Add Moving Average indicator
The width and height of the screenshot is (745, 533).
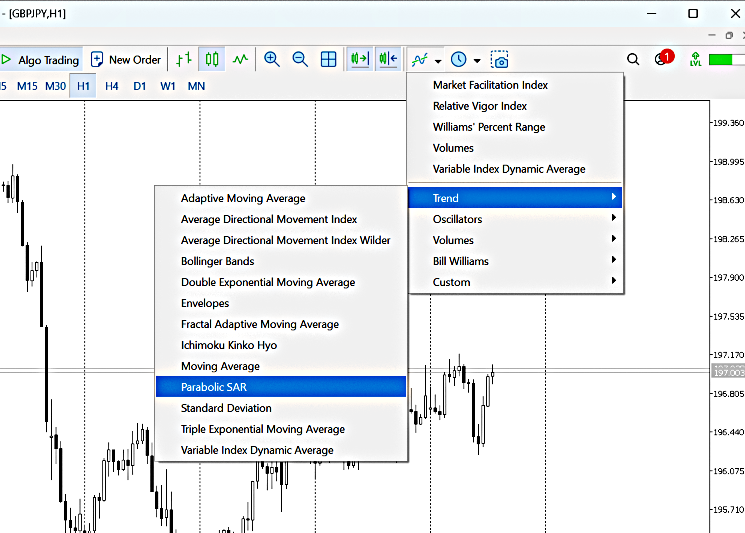click(x=281, y=366)
